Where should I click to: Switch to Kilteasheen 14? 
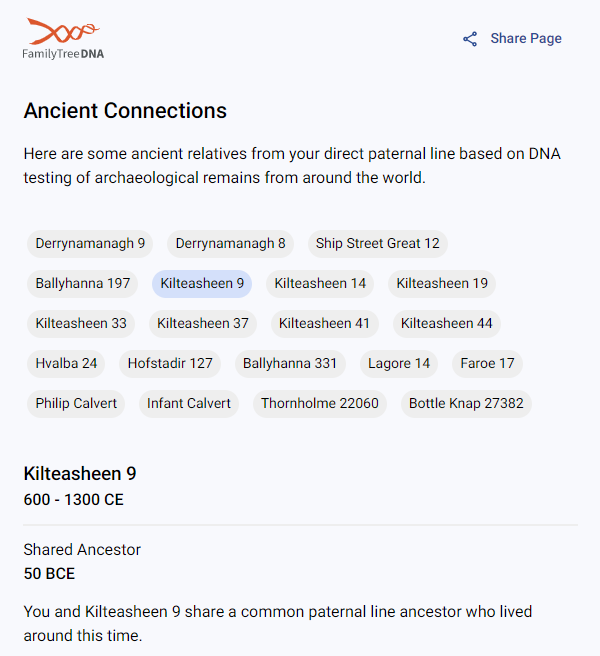[320, 284]
